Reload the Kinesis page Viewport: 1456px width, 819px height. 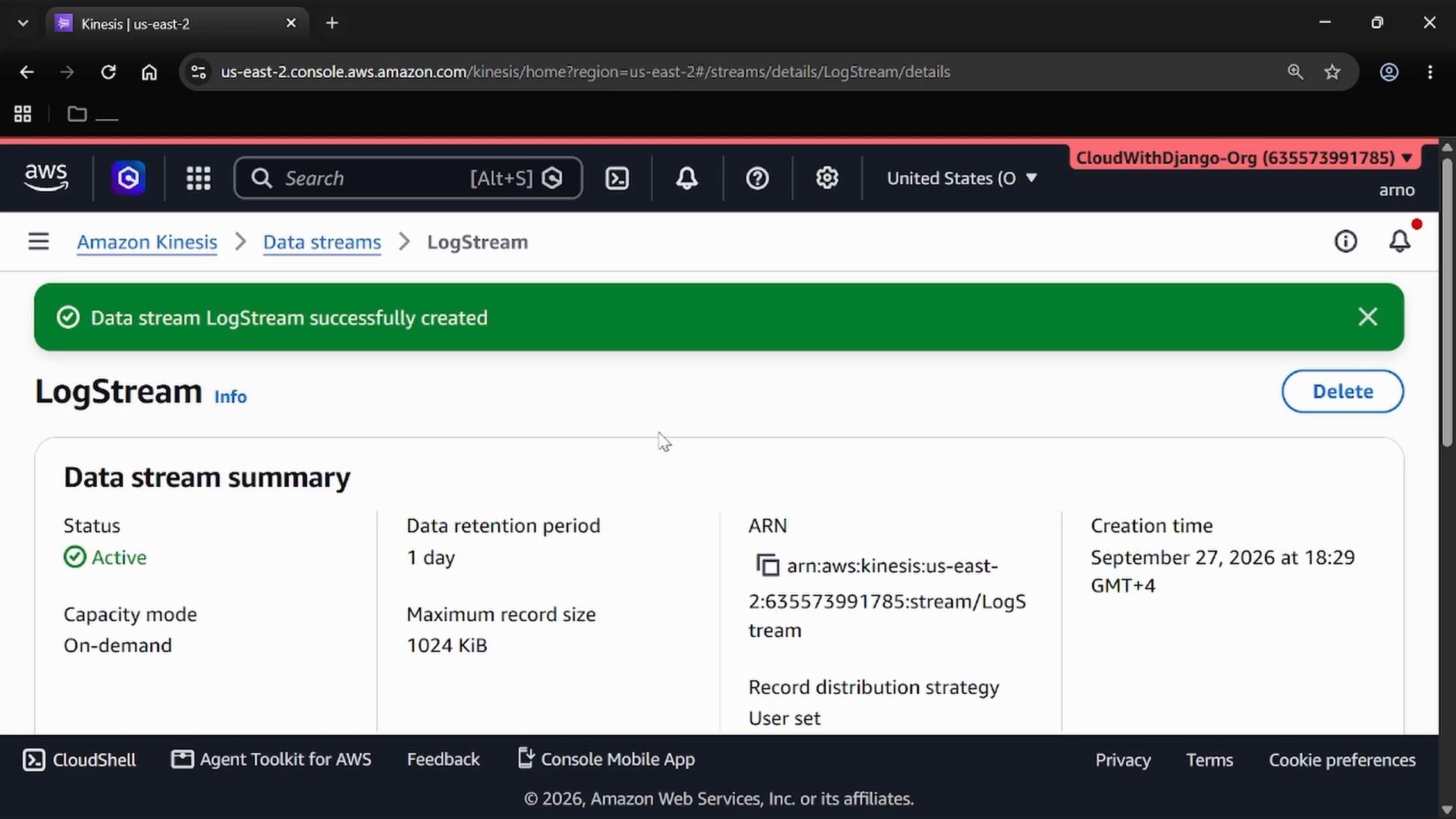pos(108,72)
